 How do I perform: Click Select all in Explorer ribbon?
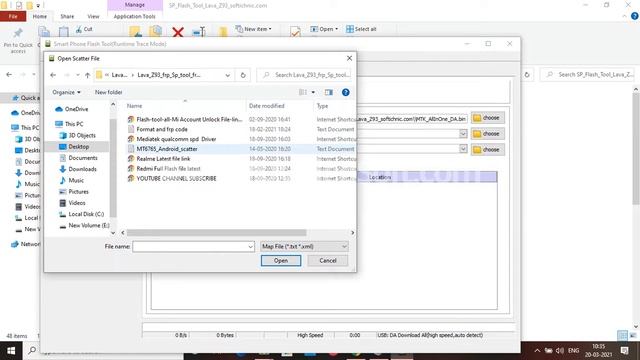pos(361,29)
